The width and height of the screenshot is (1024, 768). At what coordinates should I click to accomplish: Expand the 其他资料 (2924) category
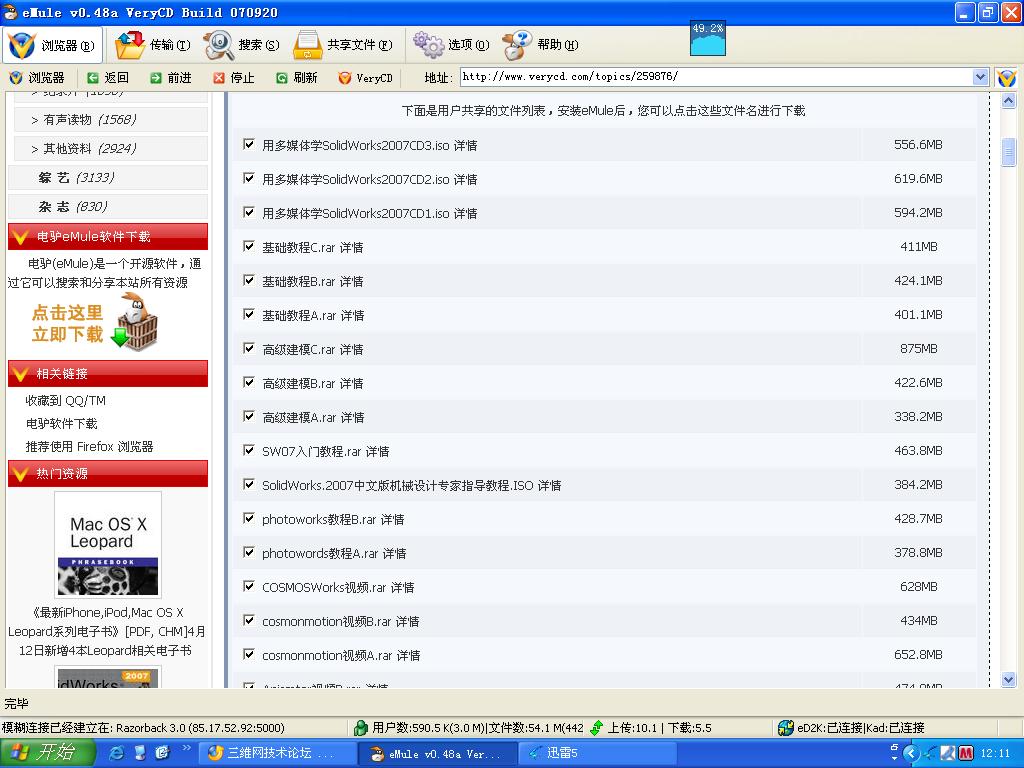point(111,148)
